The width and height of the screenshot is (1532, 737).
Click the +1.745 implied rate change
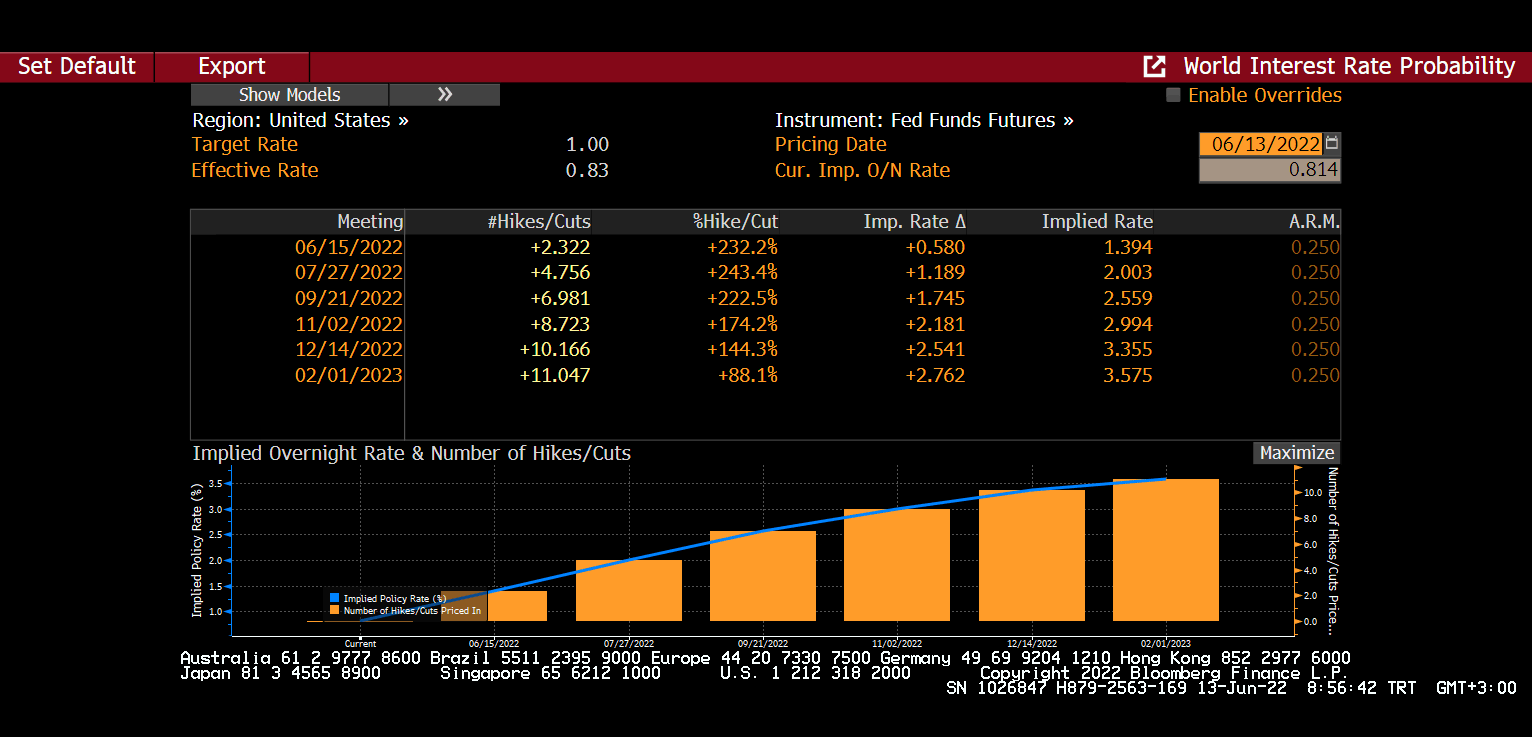click(x=935, y=298)
